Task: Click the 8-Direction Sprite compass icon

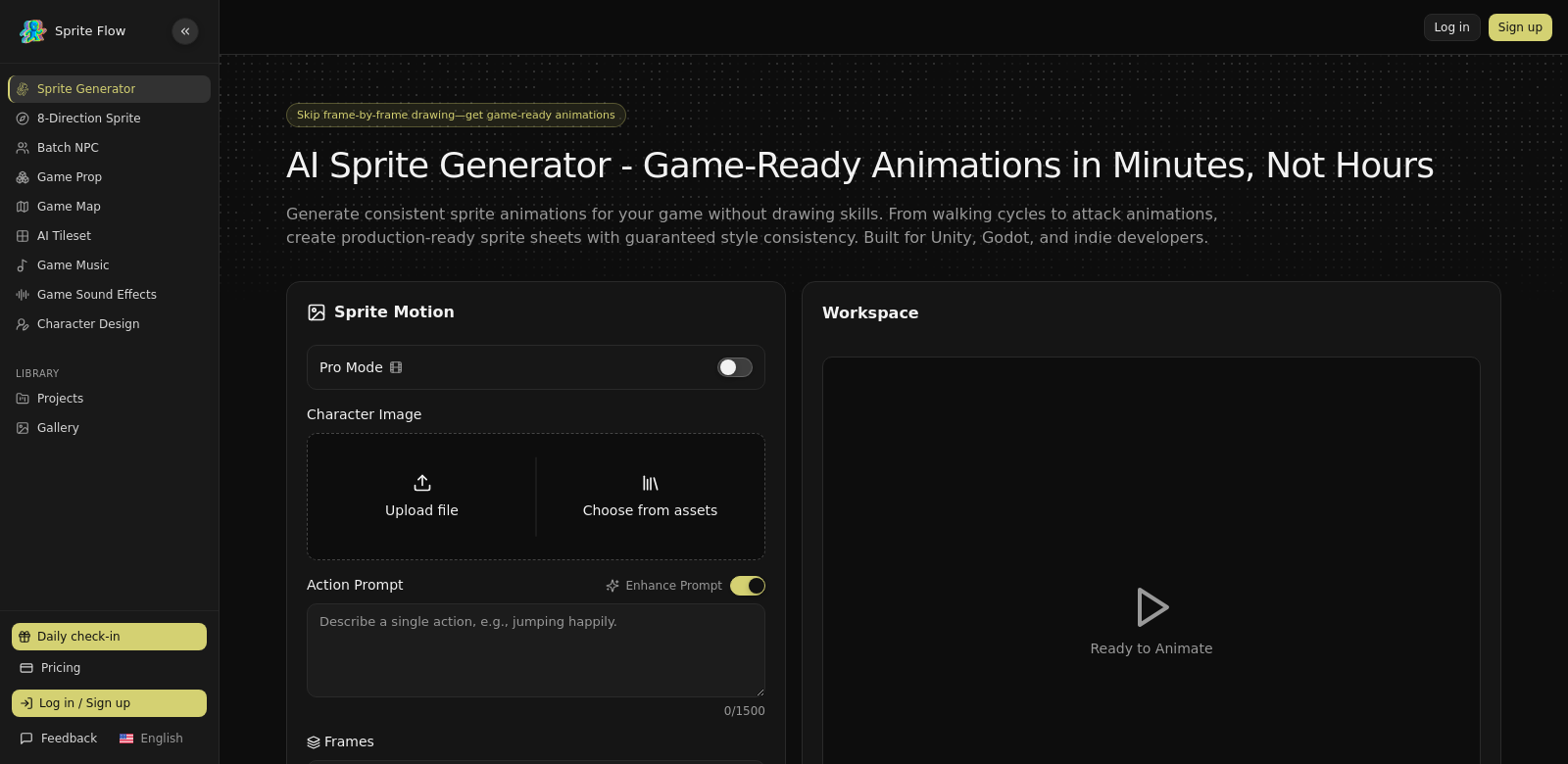Action: pos(23,119)
